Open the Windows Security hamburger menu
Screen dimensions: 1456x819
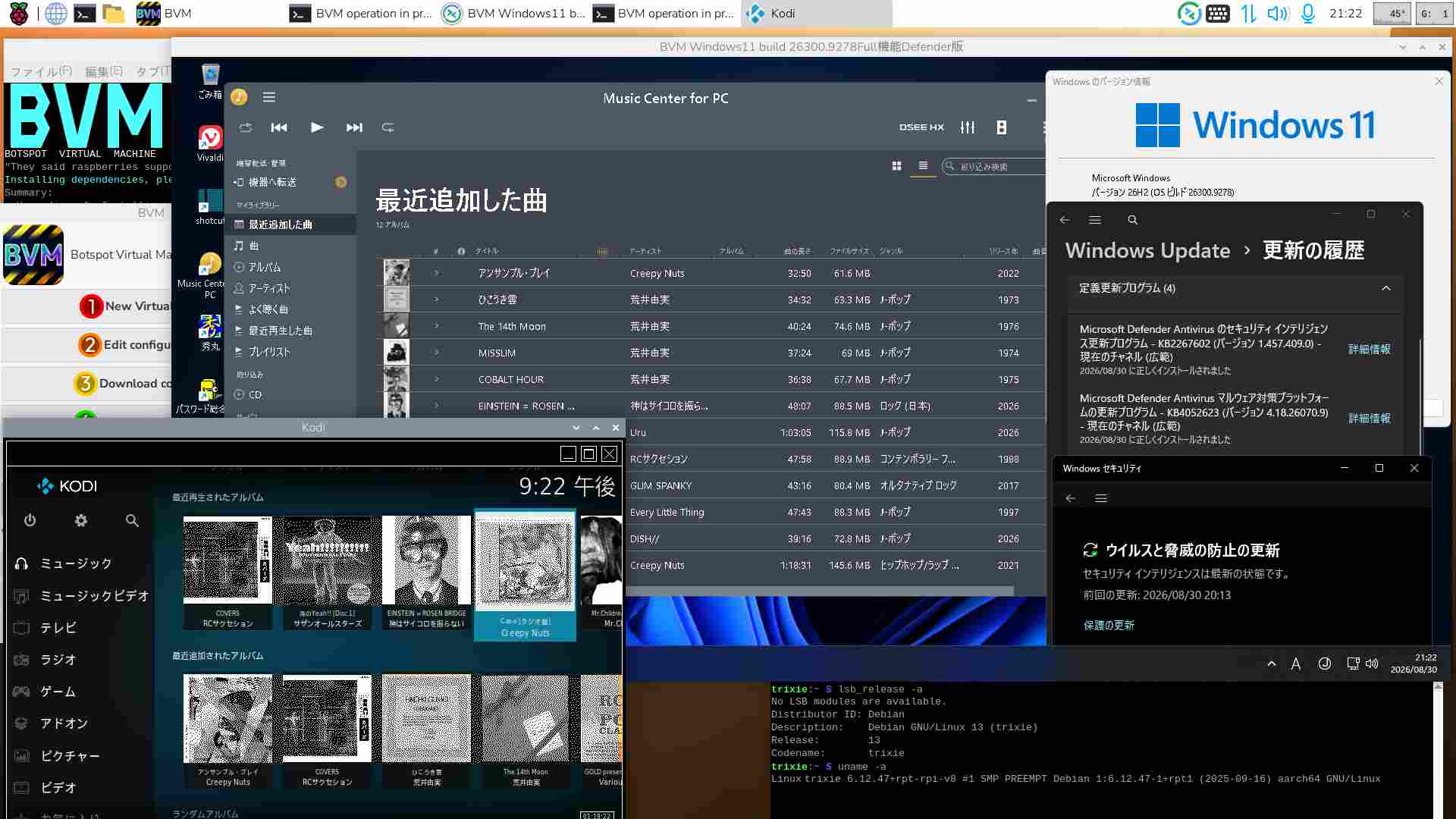[1102, 498]
